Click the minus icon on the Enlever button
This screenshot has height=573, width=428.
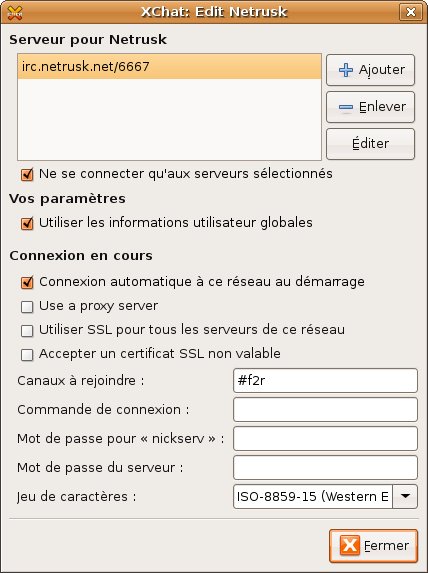pos(346,107)
